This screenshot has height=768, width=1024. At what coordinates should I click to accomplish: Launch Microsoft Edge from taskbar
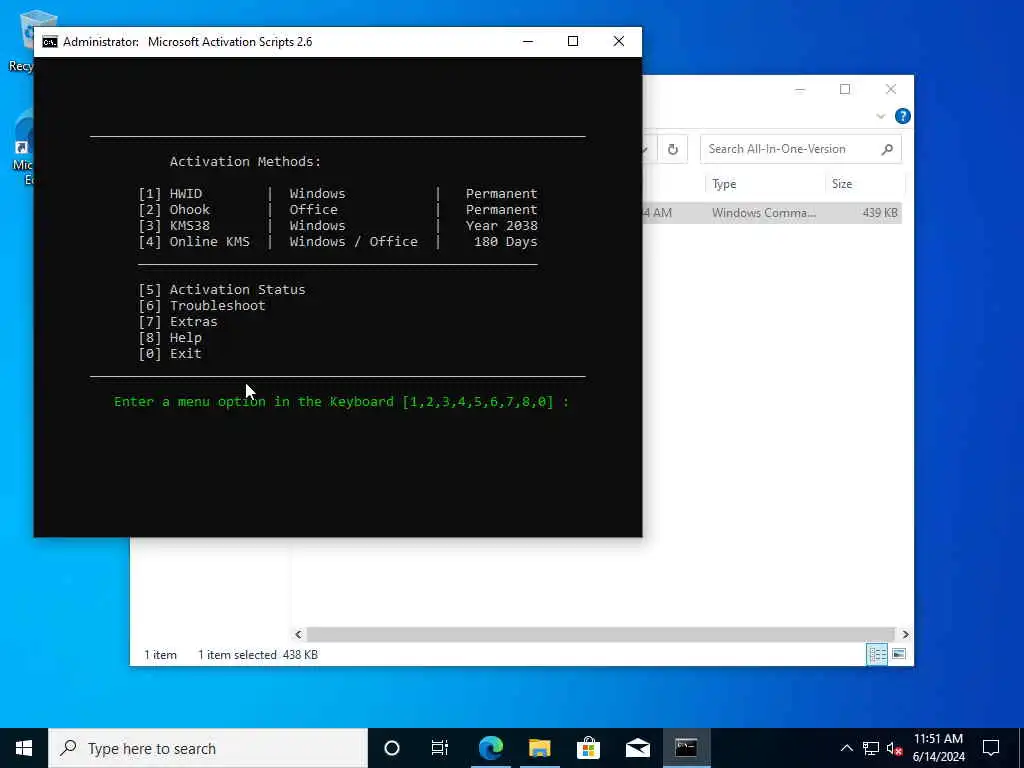(490, 748)
